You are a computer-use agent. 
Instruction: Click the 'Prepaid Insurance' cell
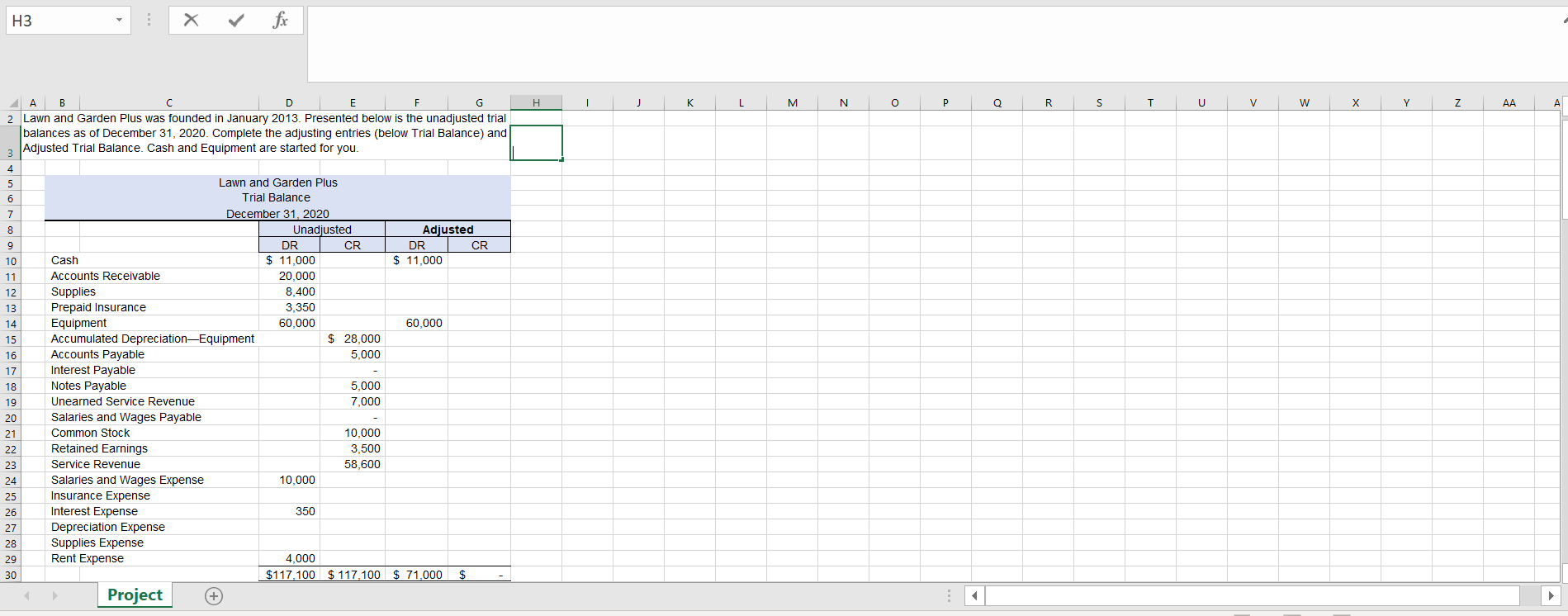(98, 307)
